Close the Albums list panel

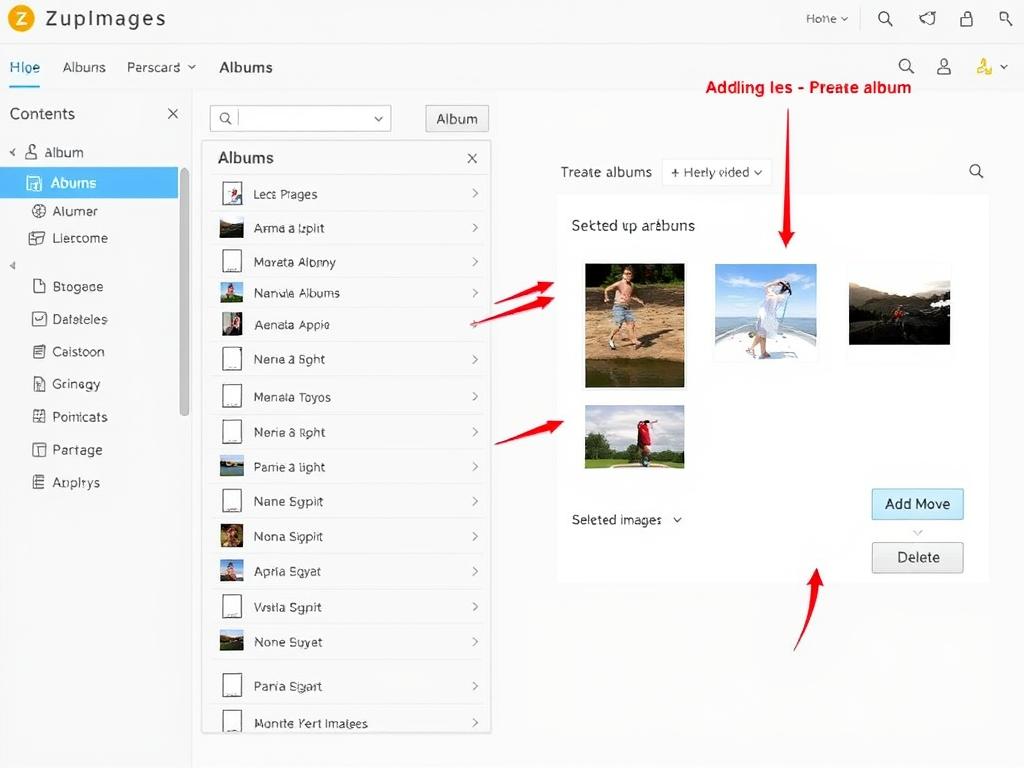click(472, 158)
